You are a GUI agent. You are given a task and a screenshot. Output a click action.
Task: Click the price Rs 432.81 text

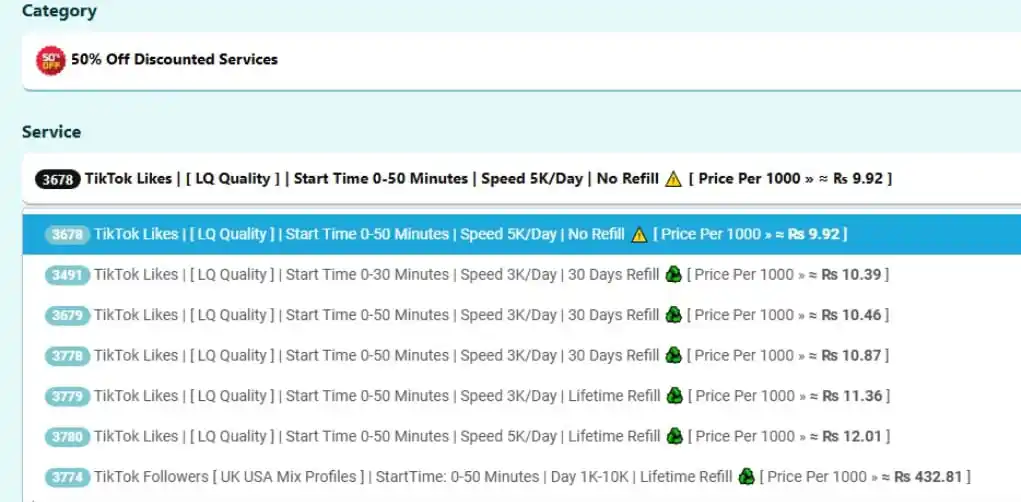tap(928, 477)
